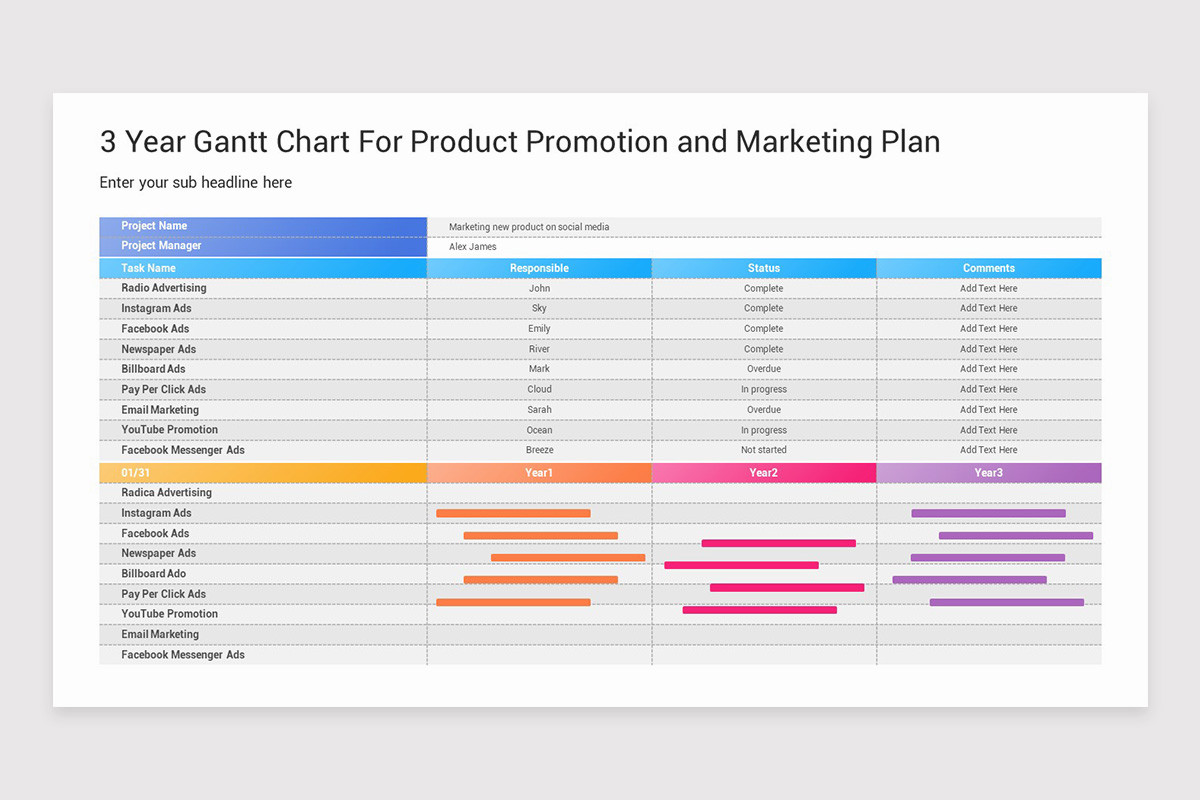Select the Alex James project manager value
1200x800 pixels.
click(x=473, y=246)
